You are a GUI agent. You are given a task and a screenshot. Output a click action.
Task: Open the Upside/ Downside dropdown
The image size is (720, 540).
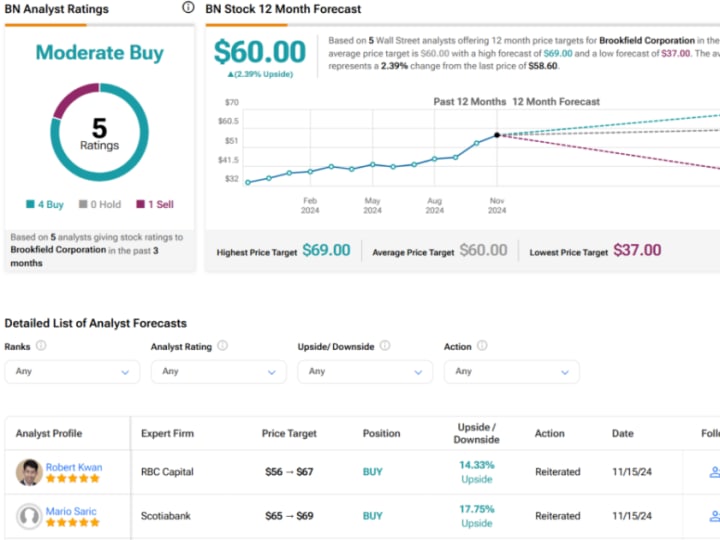pyautogui.click(x=365, y=371)
